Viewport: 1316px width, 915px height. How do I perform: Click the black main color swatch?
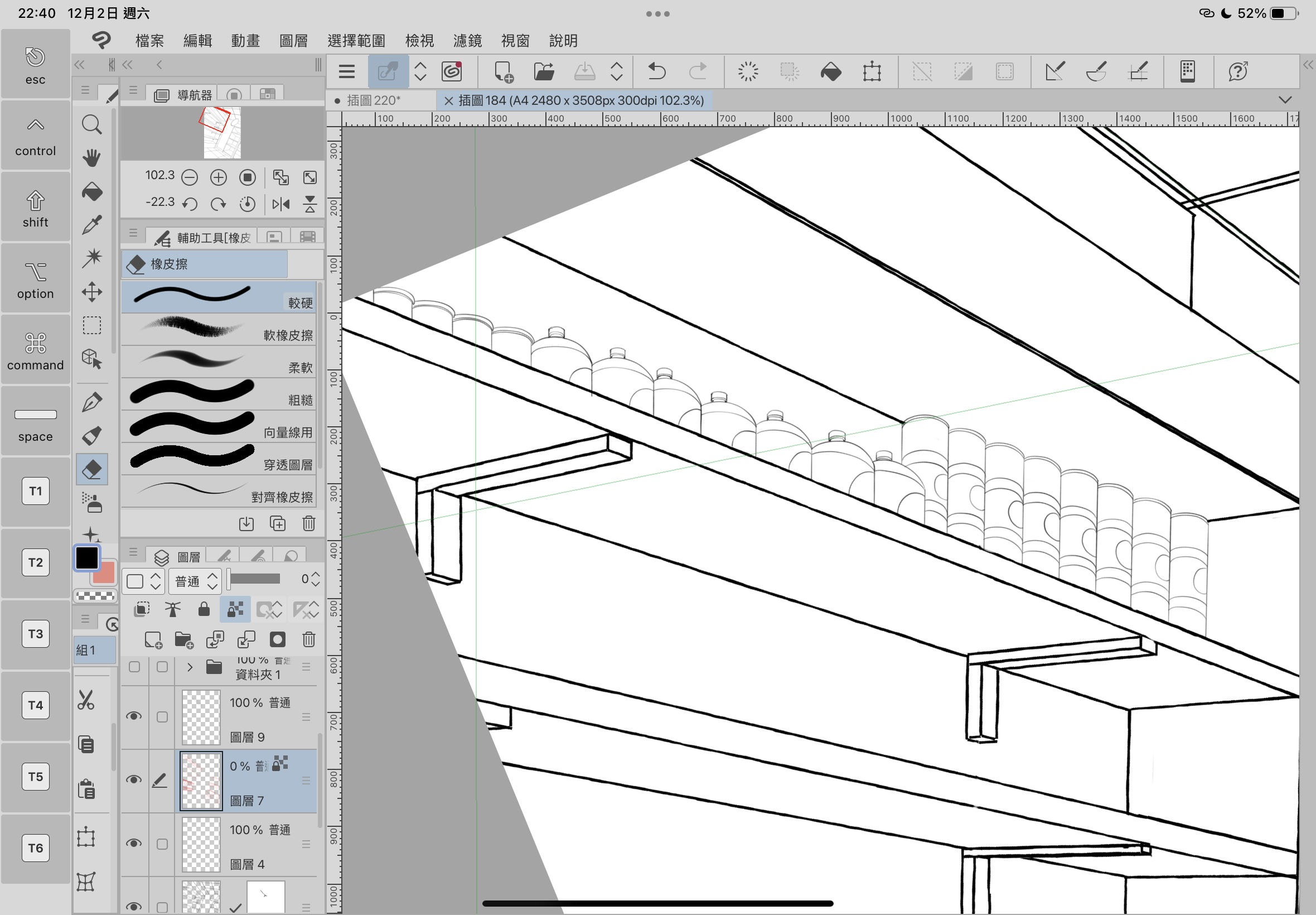[x=87, y=558]
